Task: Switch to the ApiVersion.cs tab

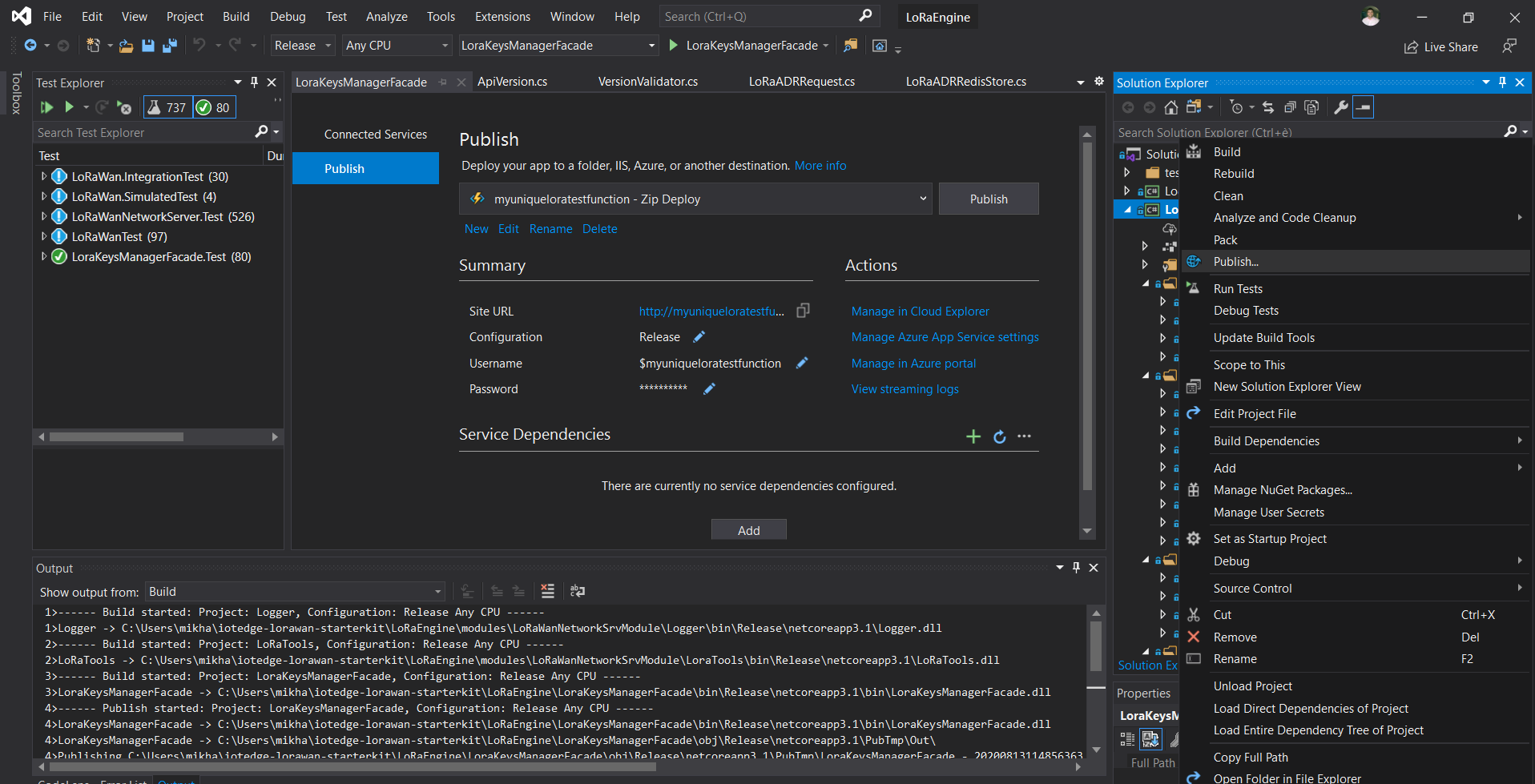Action: [513, 82]
